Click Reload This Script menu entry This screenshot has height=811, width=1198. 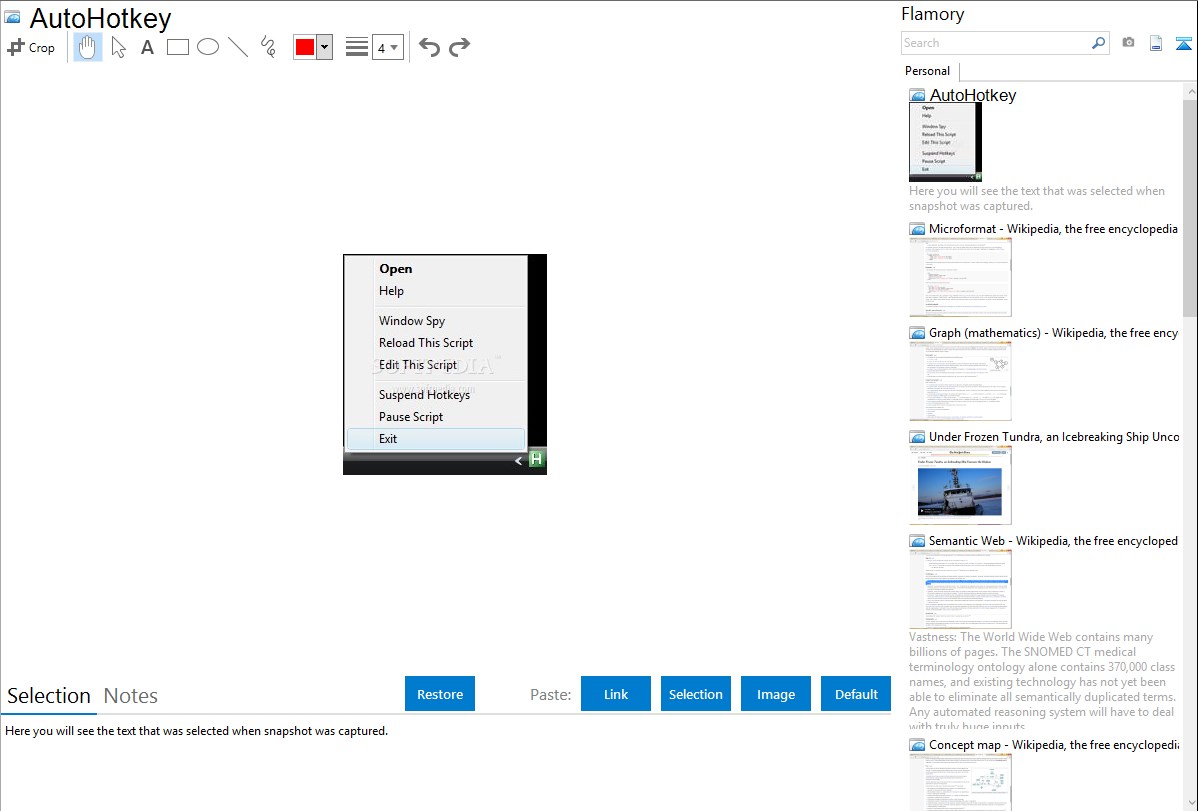click(426, 343)
